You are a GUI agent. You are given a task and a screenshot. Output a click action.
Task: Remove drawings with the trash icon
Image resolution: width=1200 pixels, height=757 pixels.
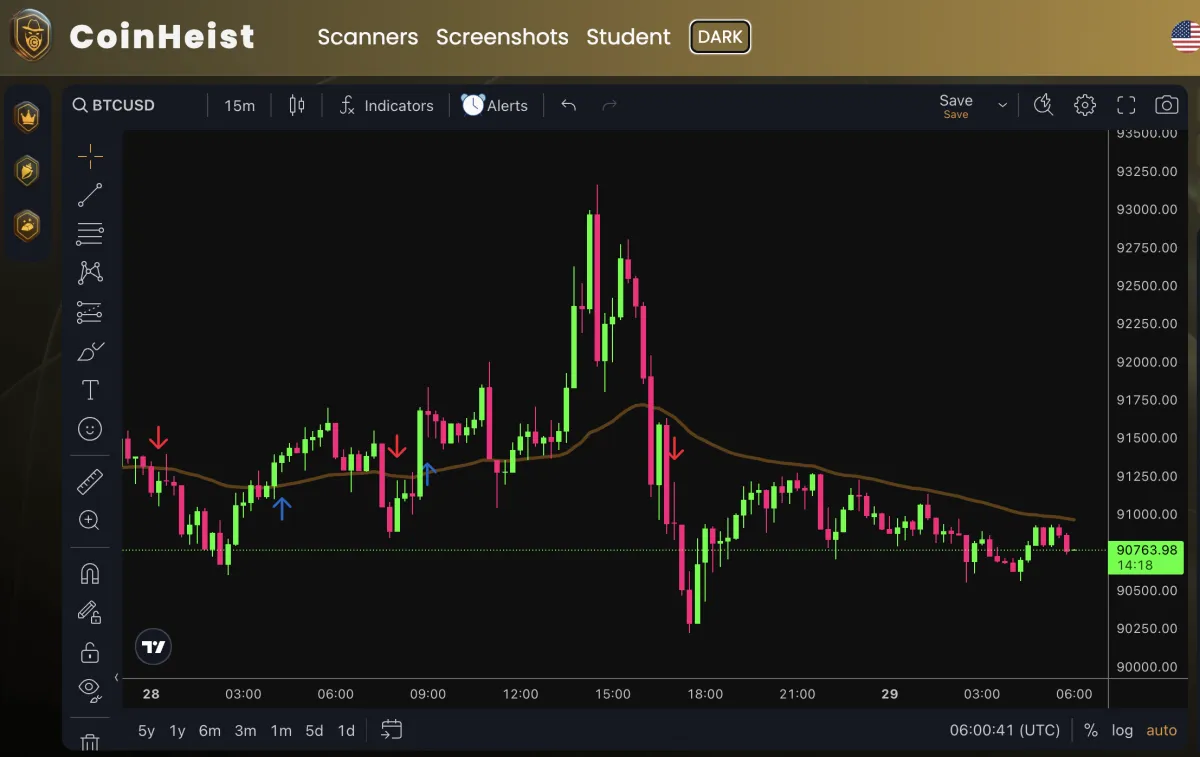(90, 742)
